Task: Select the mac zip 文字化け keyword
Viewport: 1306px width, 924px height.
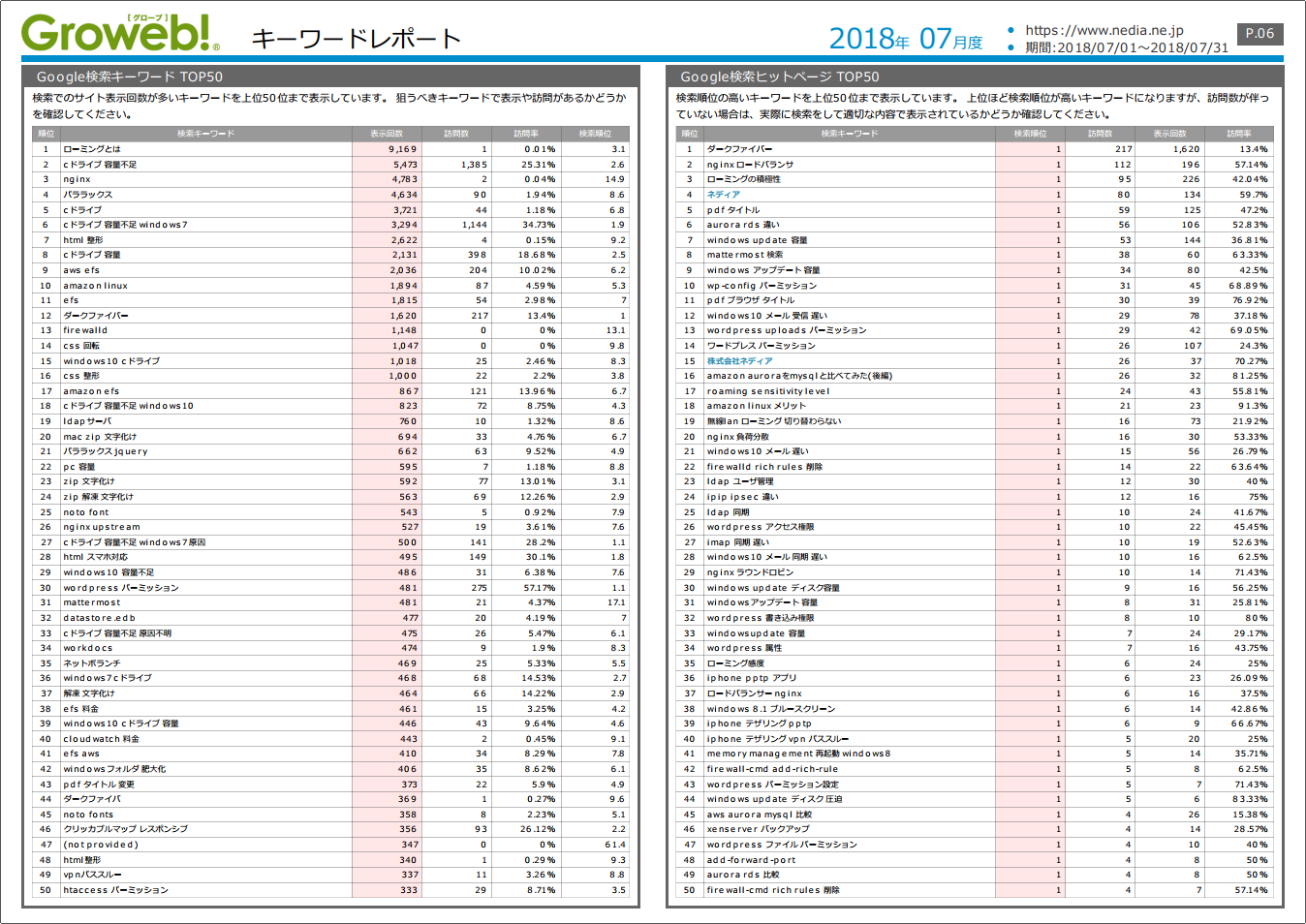Action: click(x=100, y=437)
